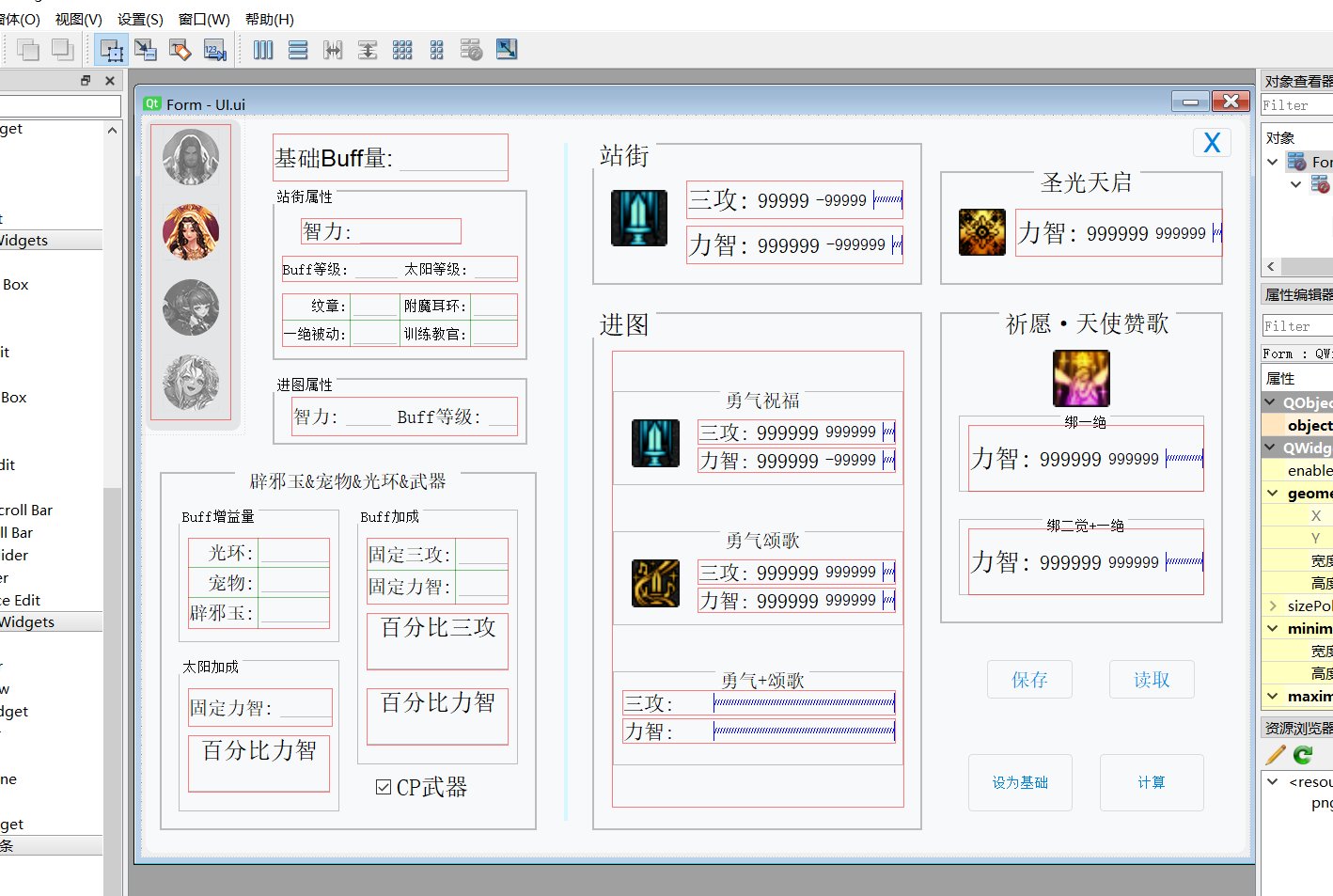1333x896 pixels.
Task: Open the 窗口(W) menu
Action: 204,19
